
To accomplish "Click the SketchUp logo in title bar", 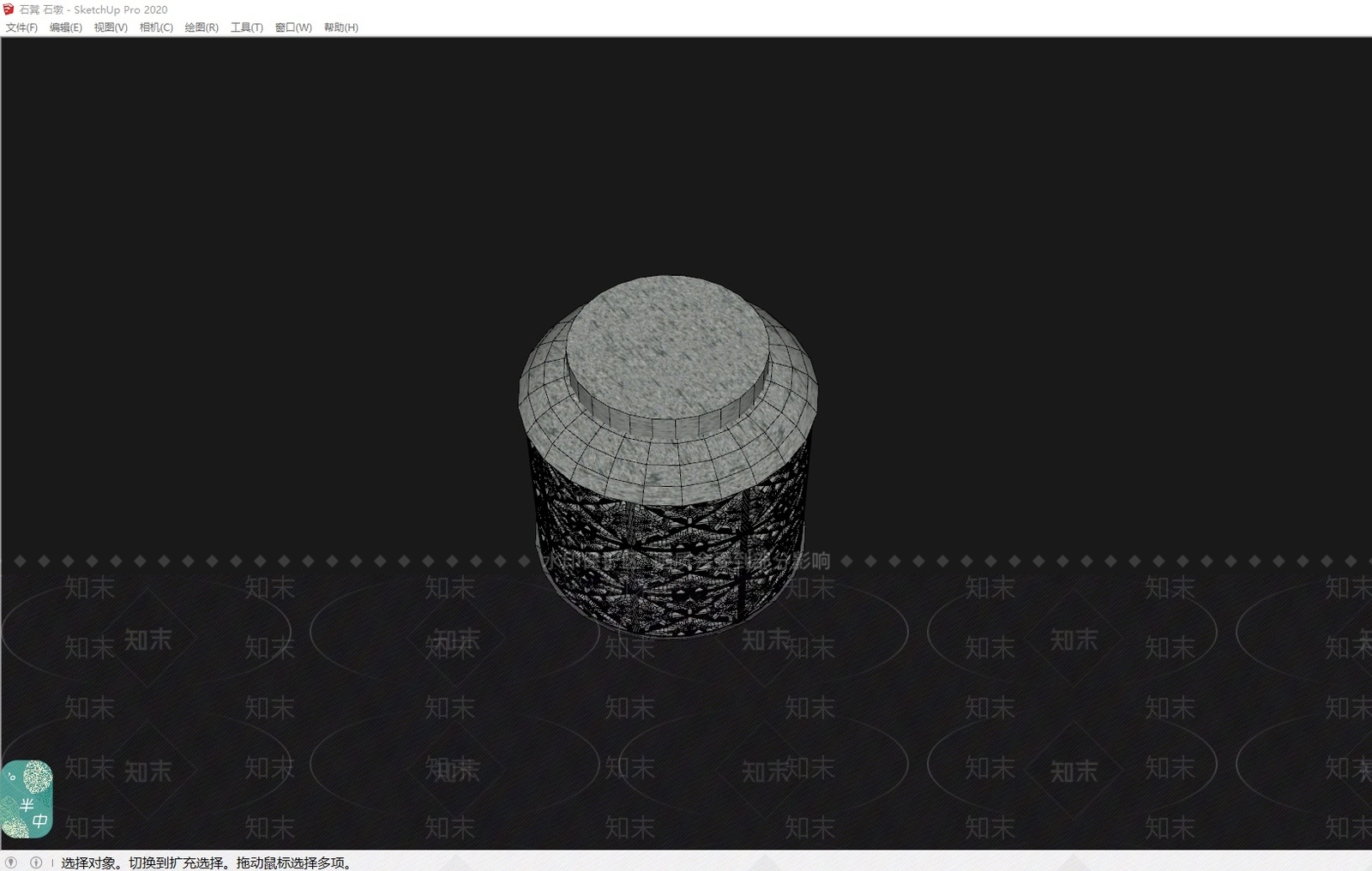I will (x=9, y=9).
